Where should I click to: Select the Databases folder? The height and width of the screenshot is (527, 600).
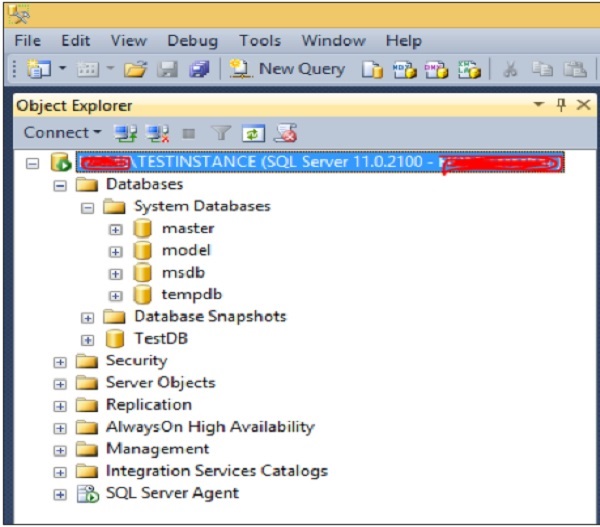click(x=145, y=184)
